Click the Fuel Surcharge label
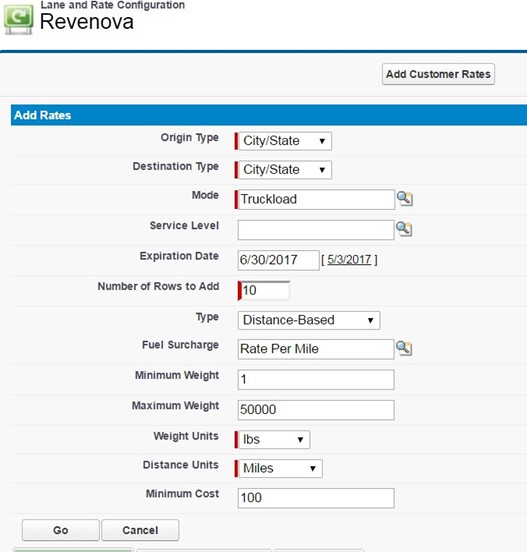This screenshot has height=552, width=527. (180, 345)
